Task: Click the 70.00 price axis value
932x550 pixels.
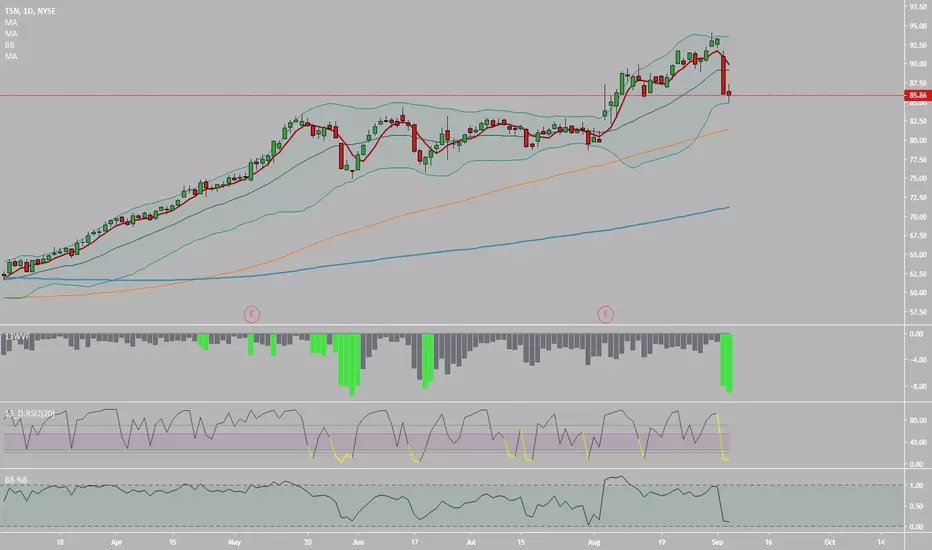Action: point(918,216)
